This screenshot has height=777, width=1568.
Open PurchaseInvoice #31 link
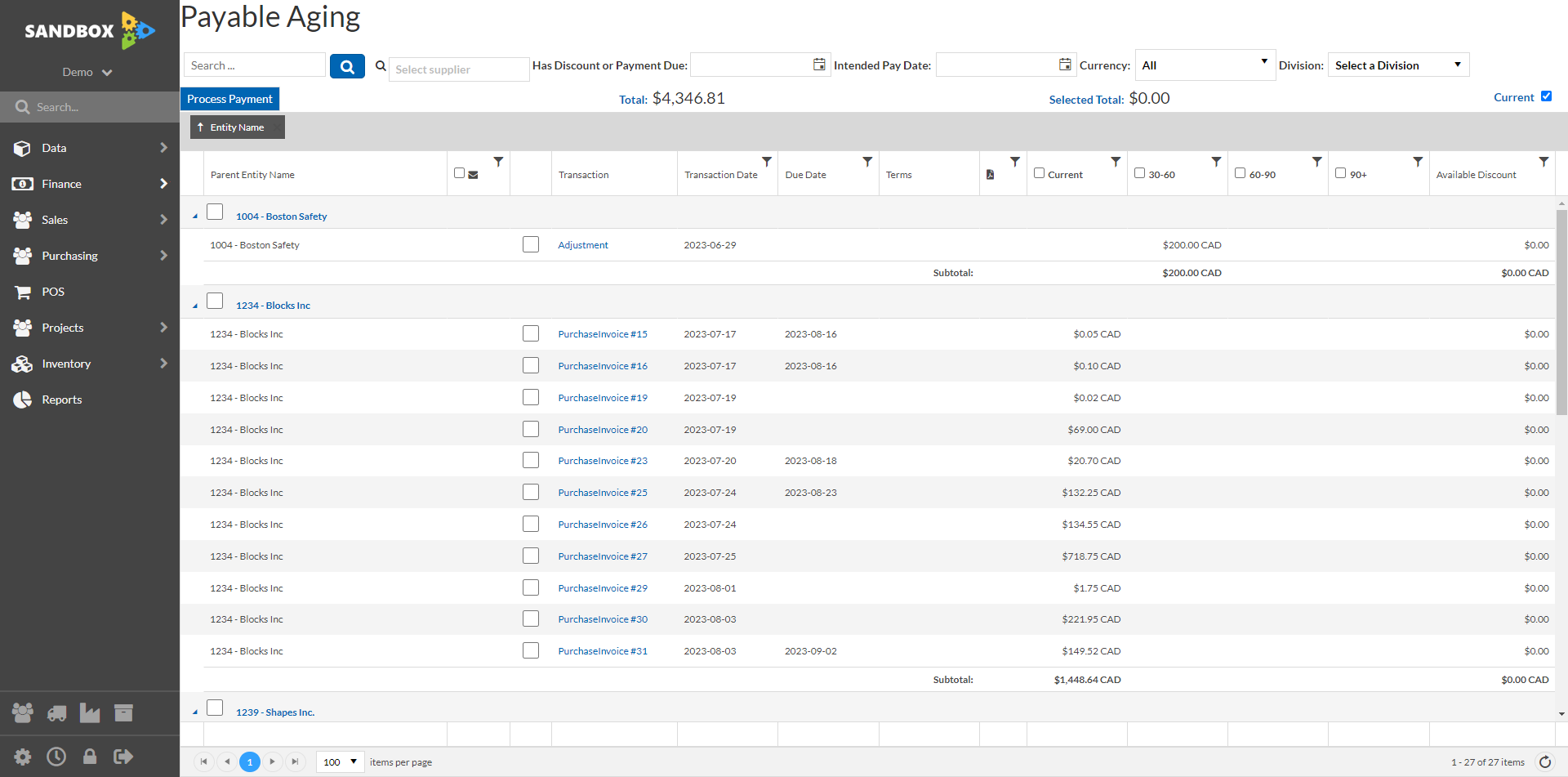[x=603, y=651]
